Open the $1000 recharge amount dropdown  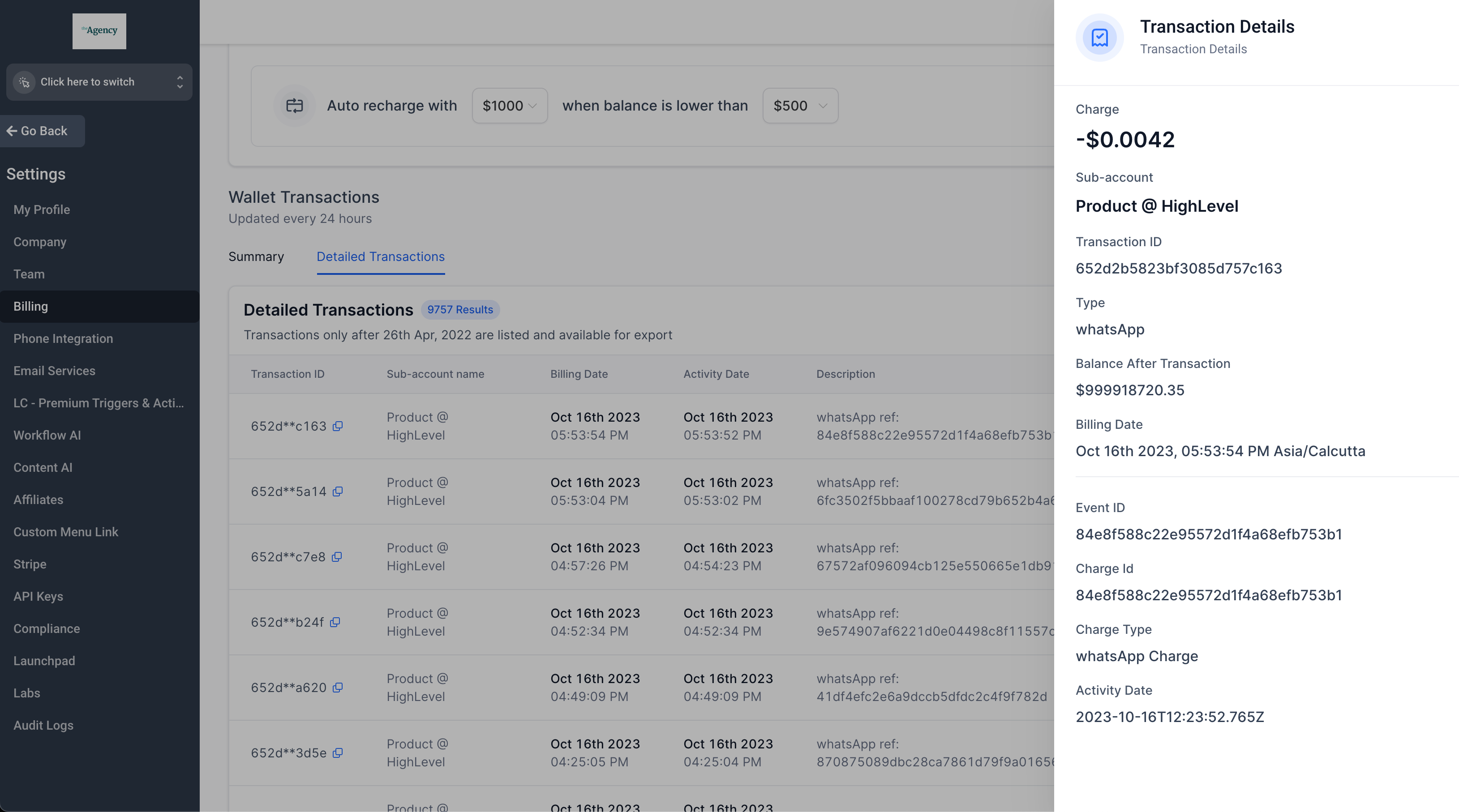point(510,105)
